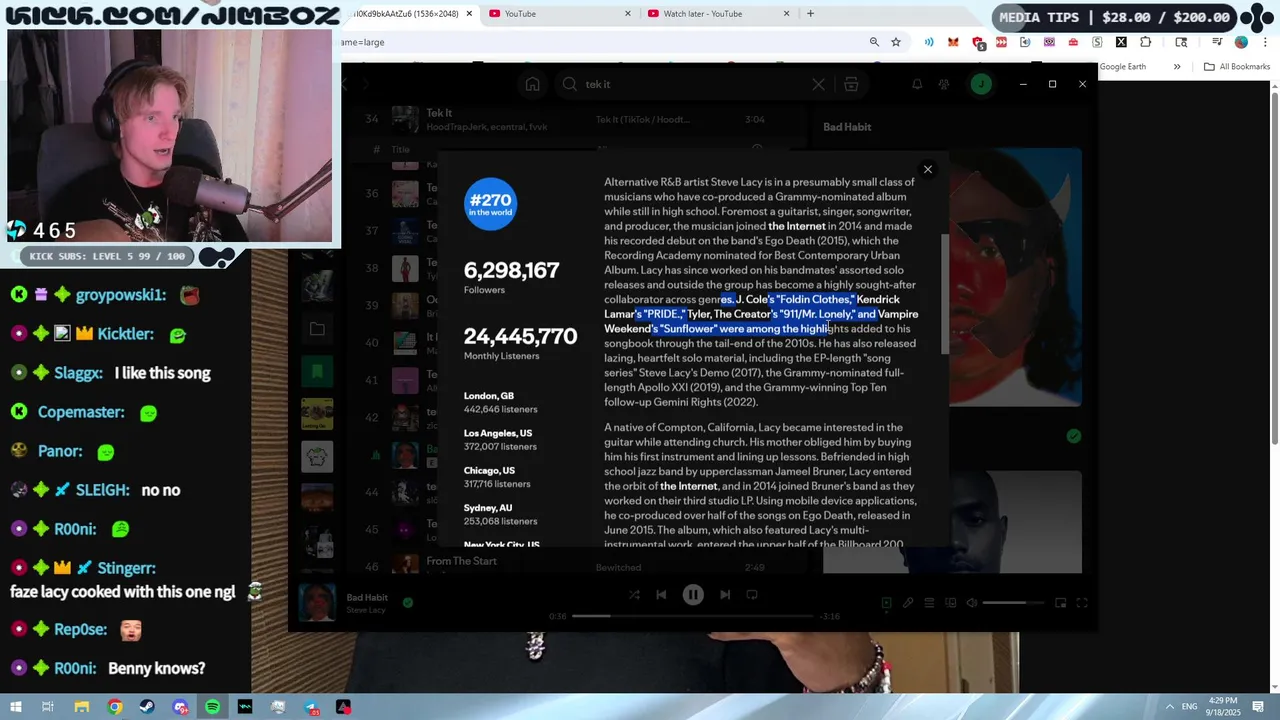Pause the Bad Habit playback
Viewport: 1280px width, 720px height.
click(x=693, y=595)
